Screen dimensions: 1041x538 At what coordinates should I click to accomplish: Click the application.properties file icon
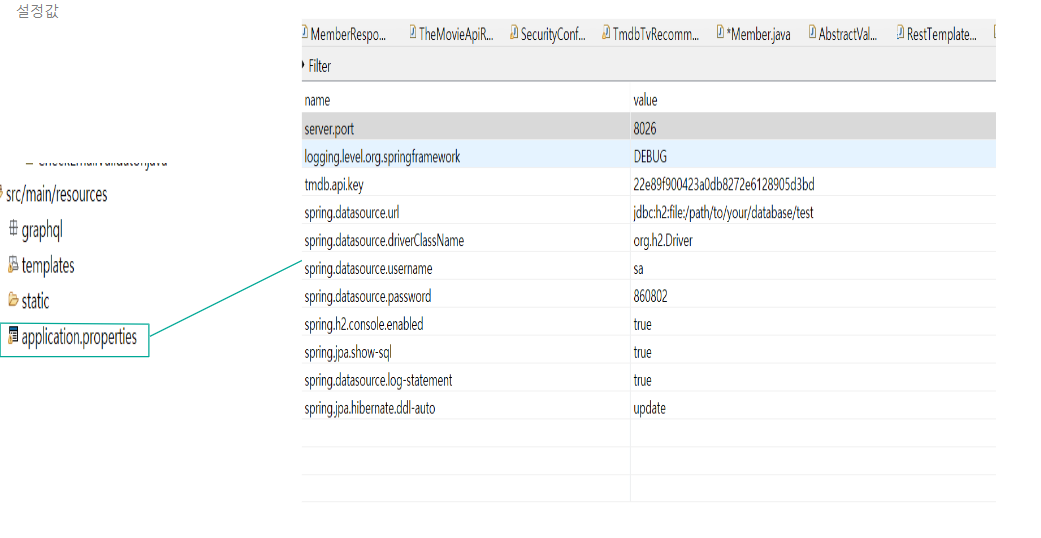pos(13,335)
